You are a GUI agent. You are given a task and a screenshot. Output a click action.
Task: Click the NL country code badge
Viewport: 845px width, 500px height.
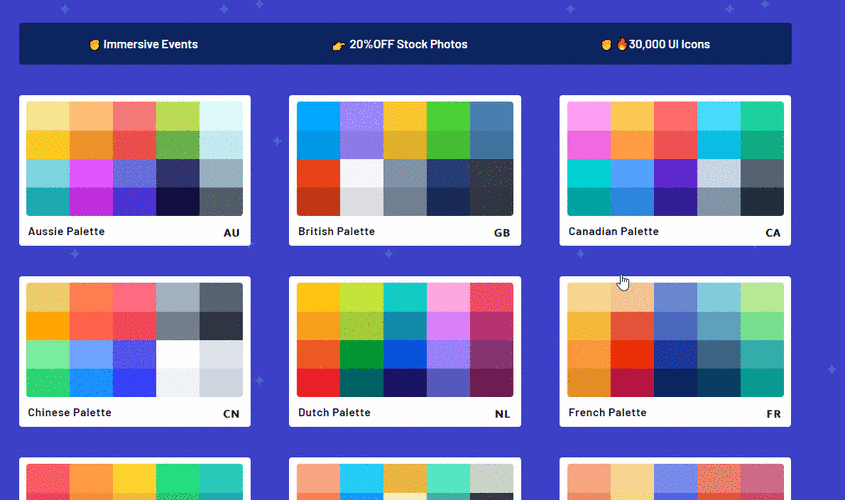tap(502, 415)
